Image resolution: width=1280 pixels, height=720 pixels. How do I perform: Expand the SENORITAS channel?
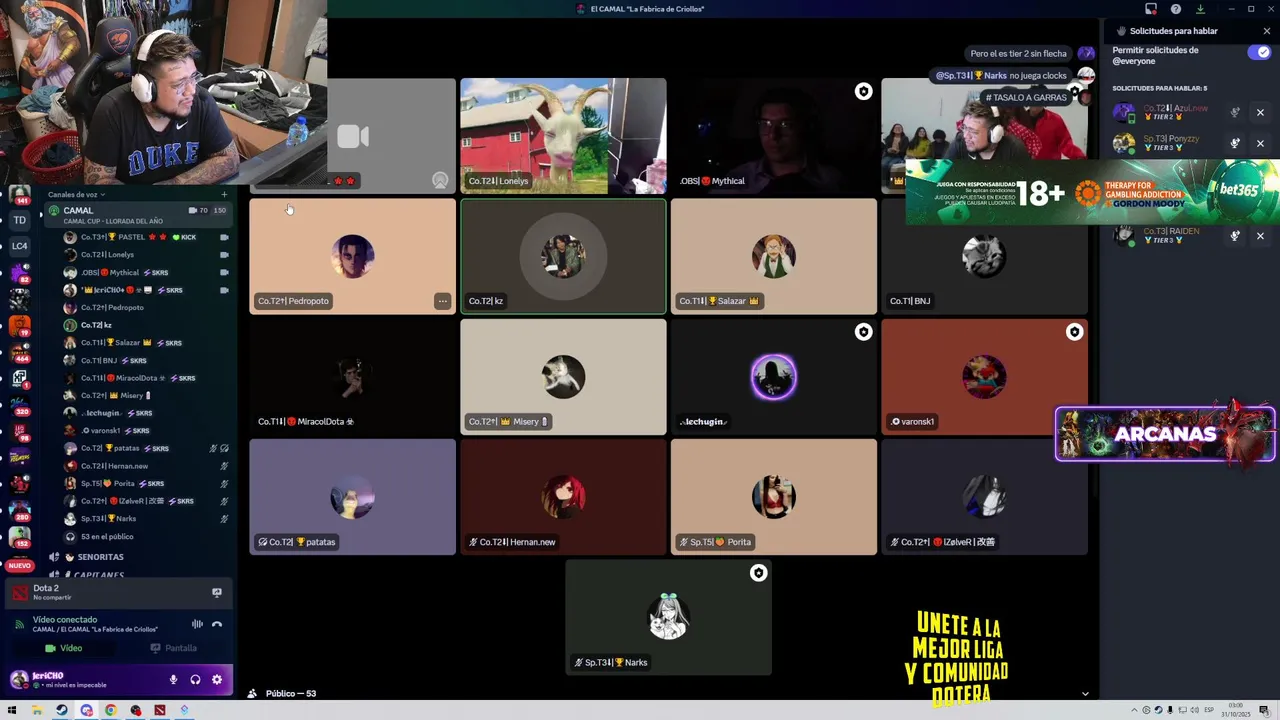100,557
